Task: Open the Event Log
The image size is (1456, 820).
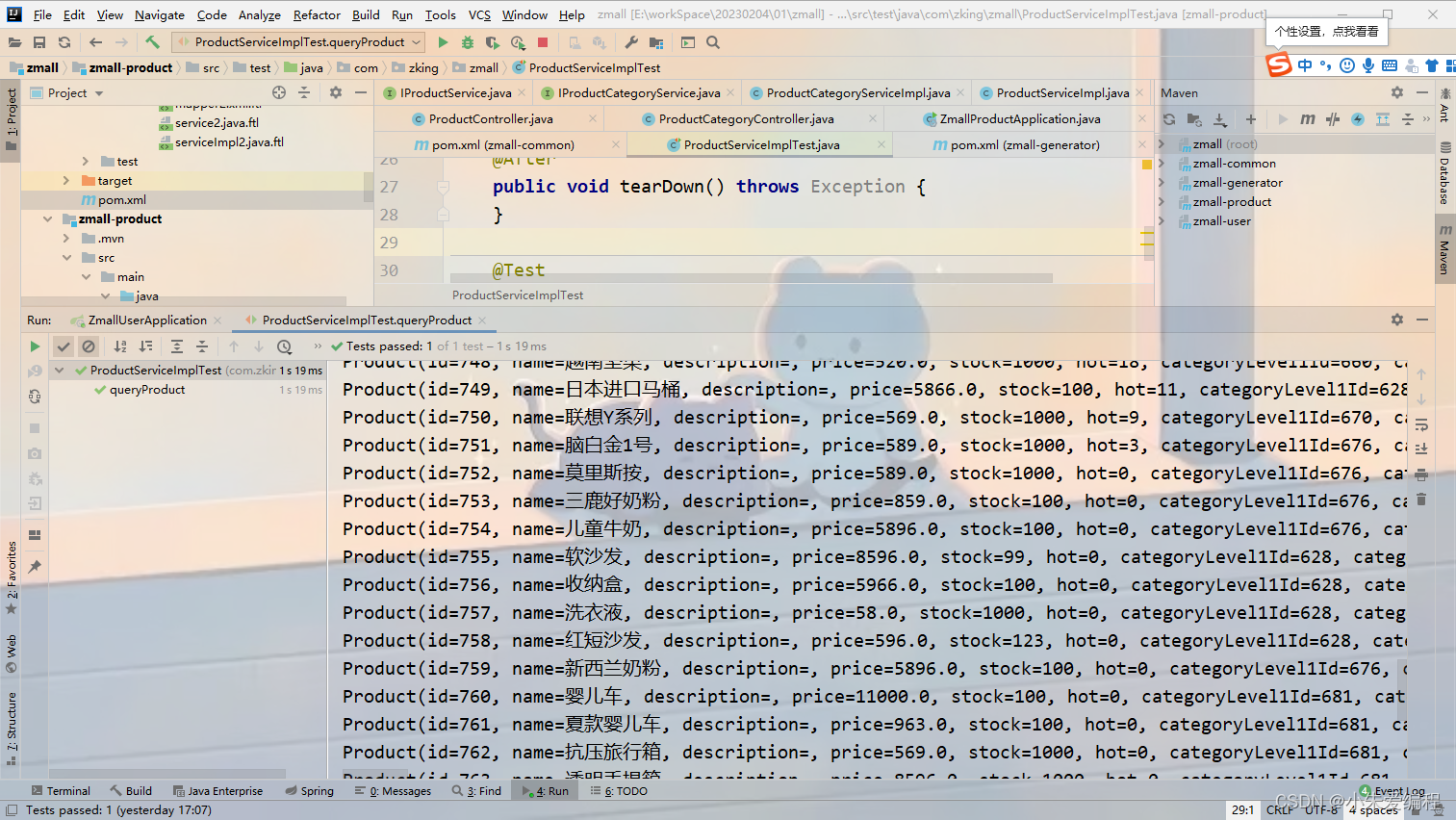Action: coord(1392,791)
